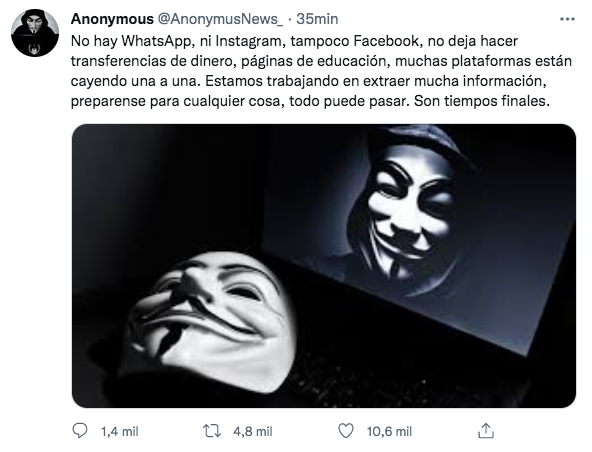
Task: Like the tweet with heart icon
Action: pos(346,430)
